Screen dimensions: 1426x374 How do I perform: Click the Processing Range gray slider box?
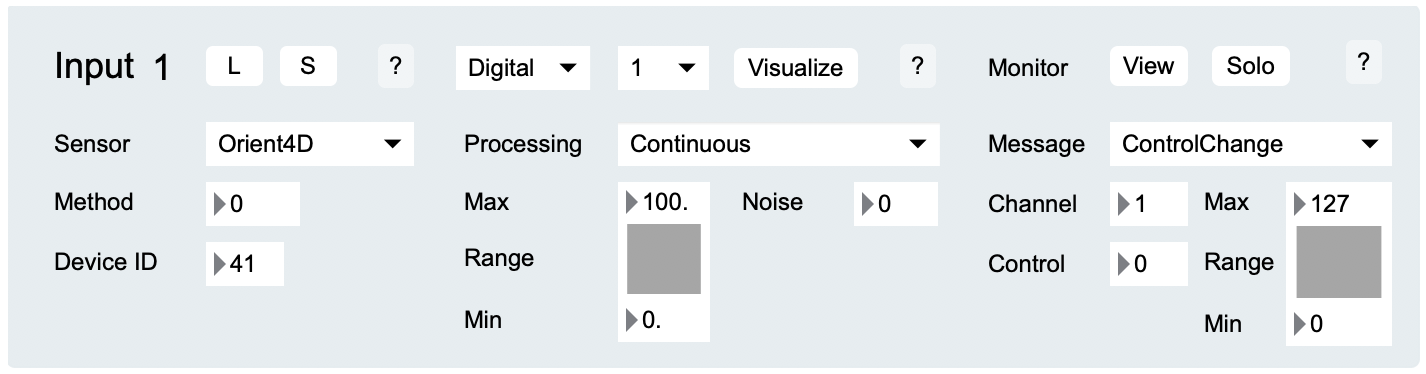pyautogui.click(x=664, y=259)
